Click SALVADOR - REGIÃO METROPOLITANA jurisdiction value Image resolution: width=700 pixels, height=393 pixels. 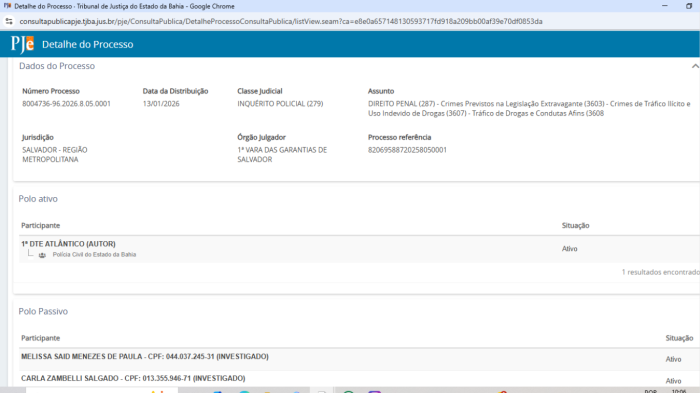55,155
